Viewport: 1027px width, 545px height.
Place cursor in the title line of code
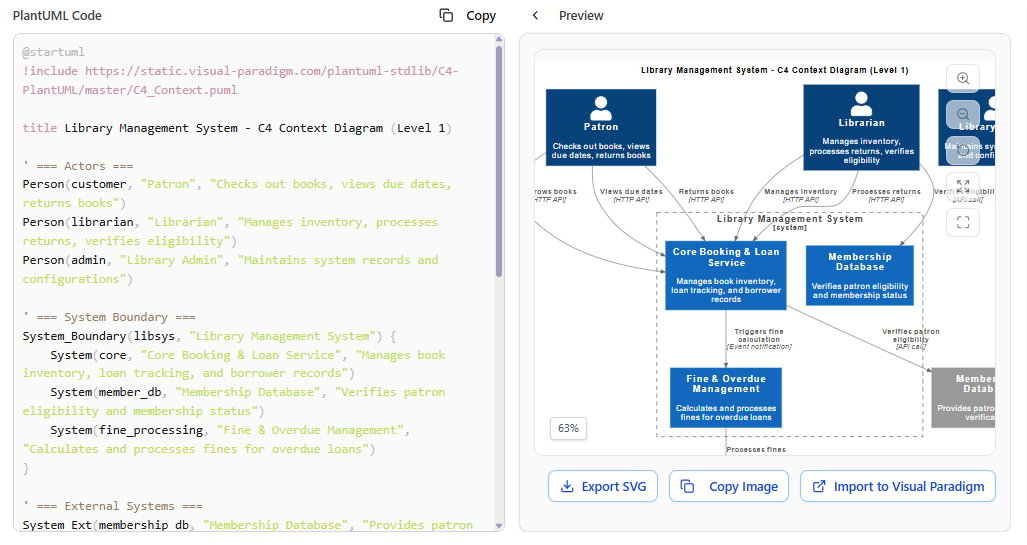click(237, 128)
